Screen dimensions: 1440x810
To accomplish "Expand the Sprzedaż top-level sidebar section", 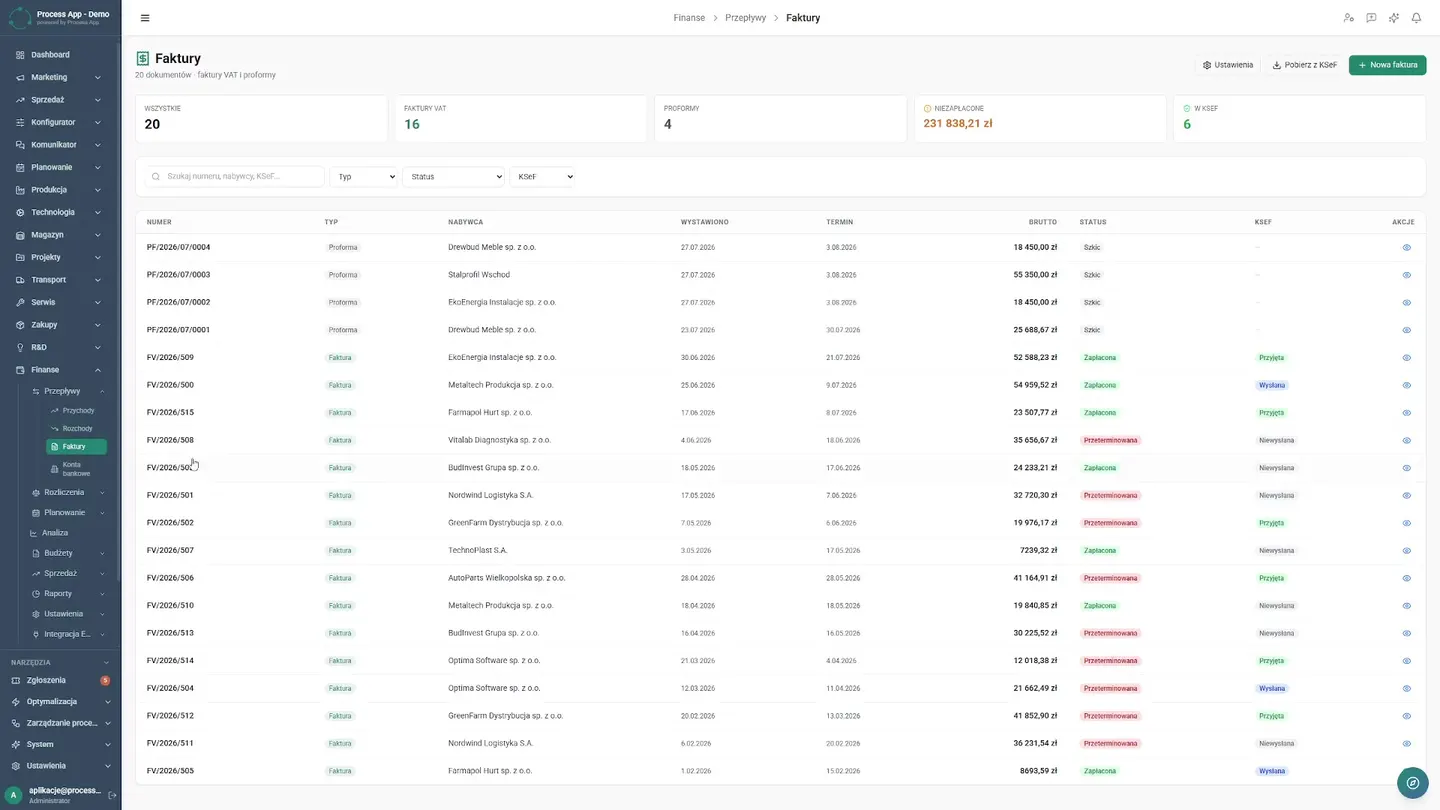I will (59, 100).
